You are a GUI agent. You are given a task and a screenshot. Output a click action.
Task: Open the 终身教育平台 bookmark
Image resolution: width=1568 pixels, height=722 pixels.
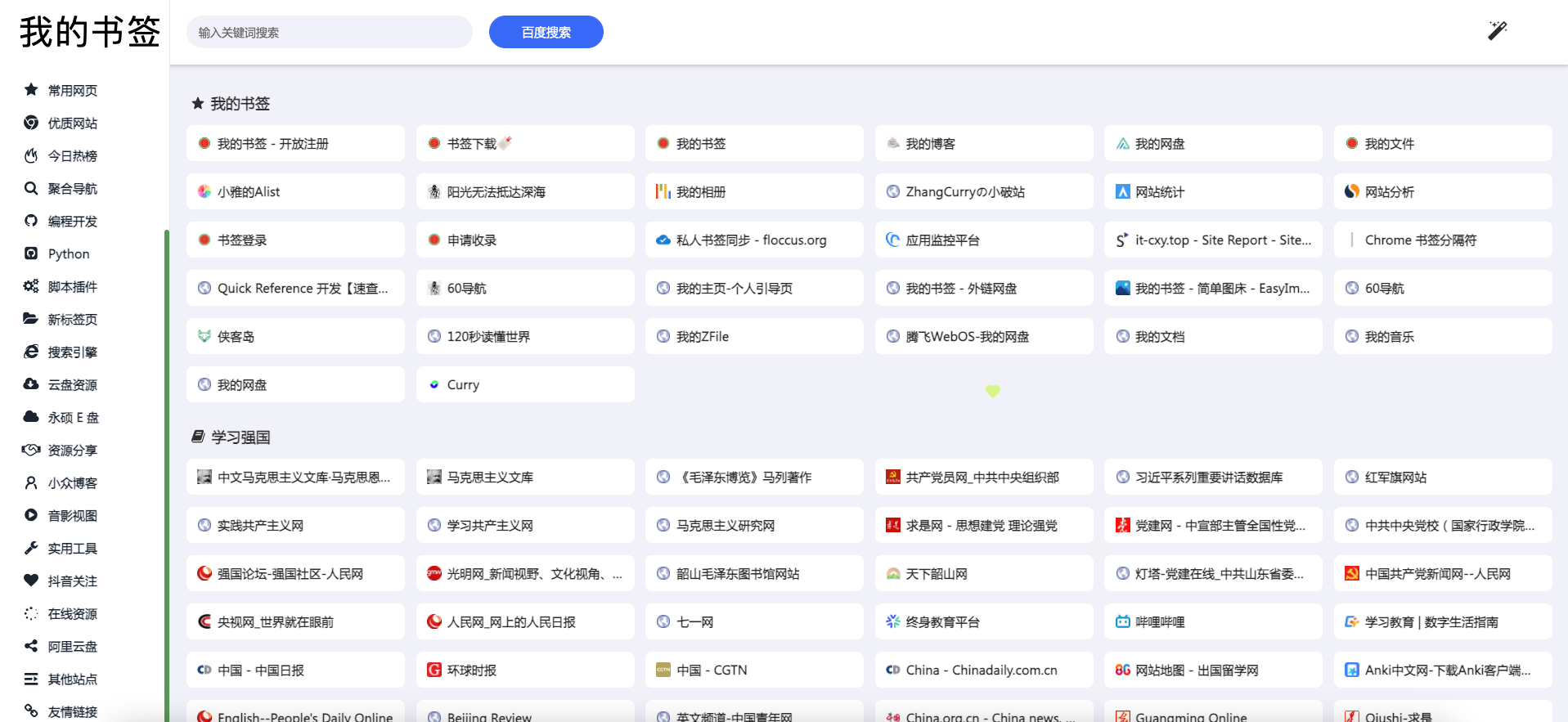[984, 621]
